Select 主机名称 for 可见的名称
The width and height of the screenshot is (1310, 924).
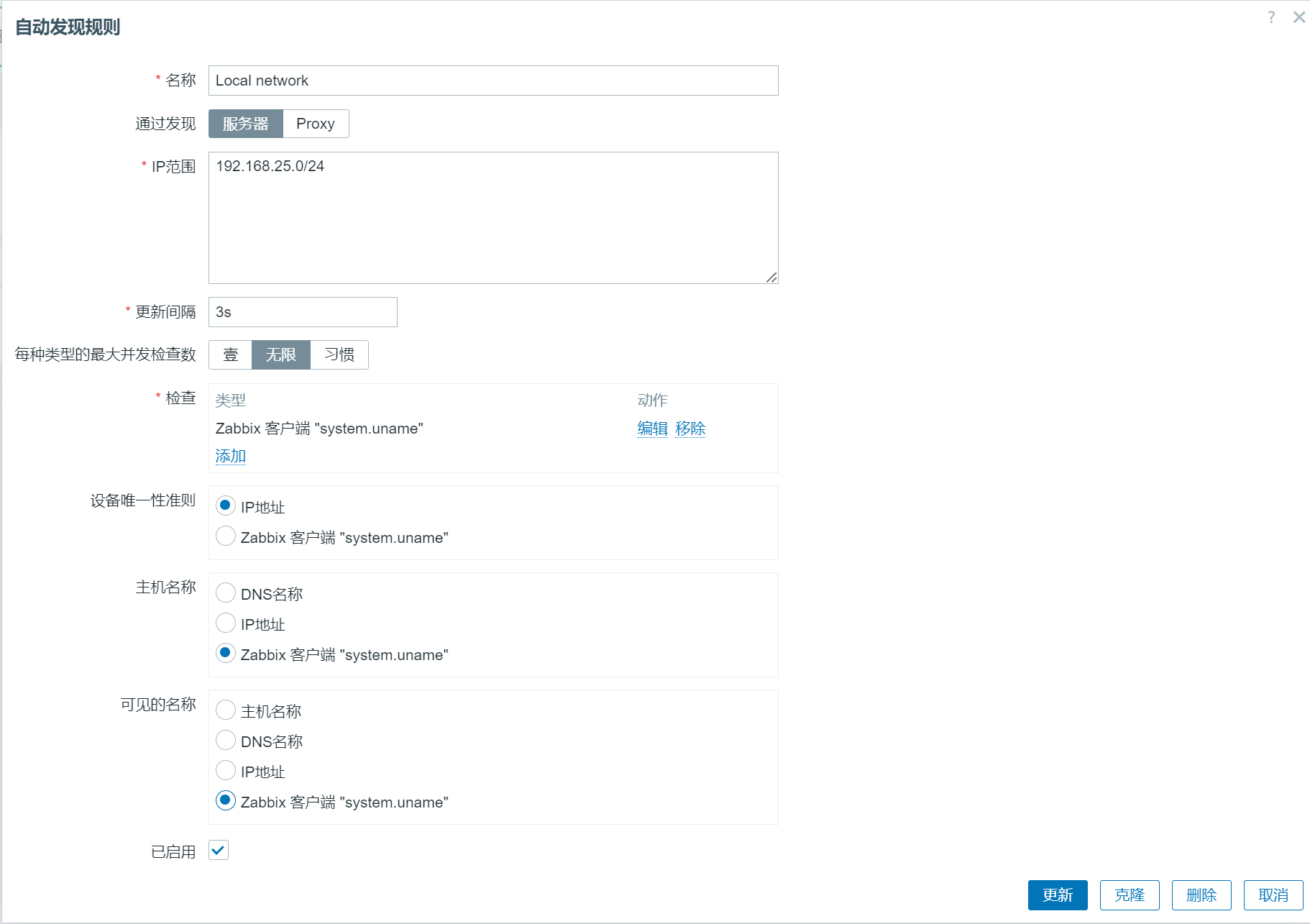[226, 710]
